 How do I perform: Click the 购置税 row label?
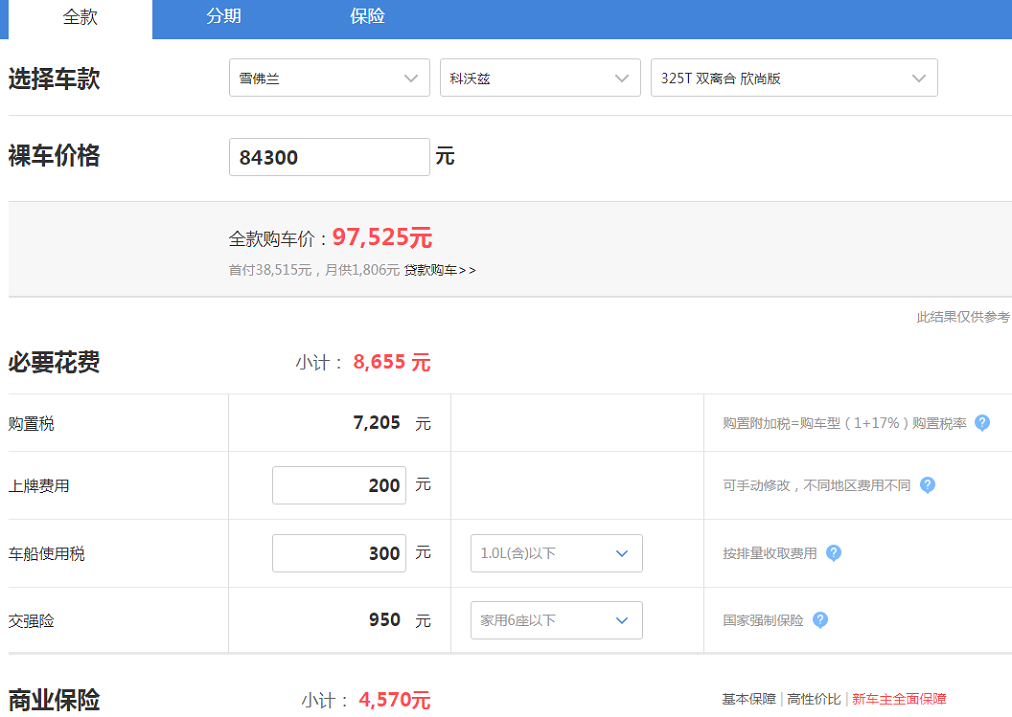(31, 424)
